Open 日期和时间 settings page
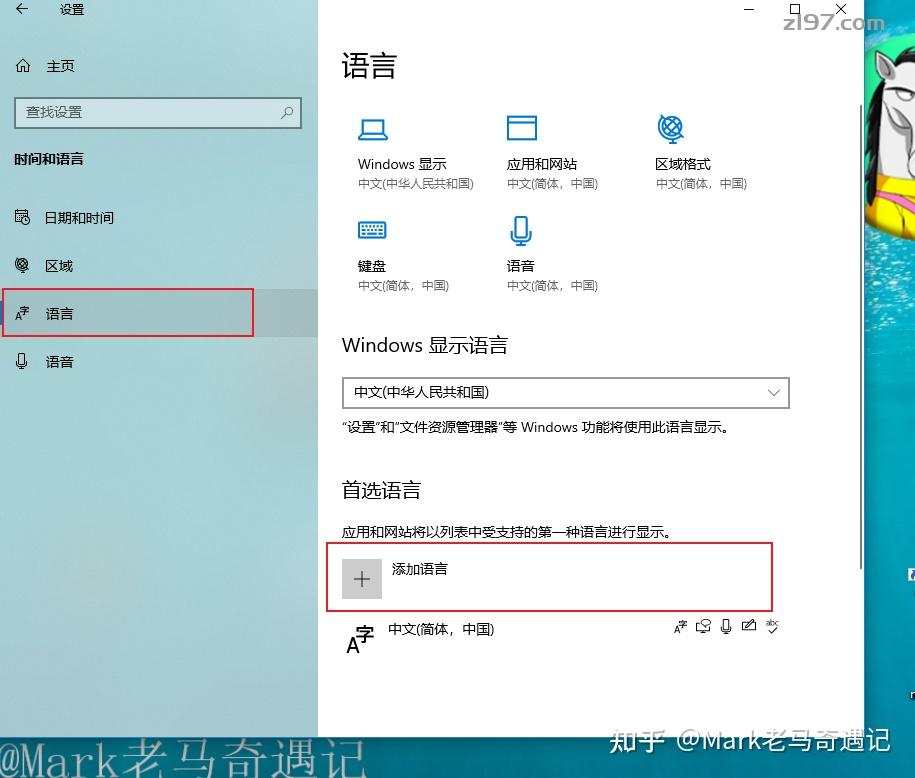The image size is (915, 778). point(79,218)
